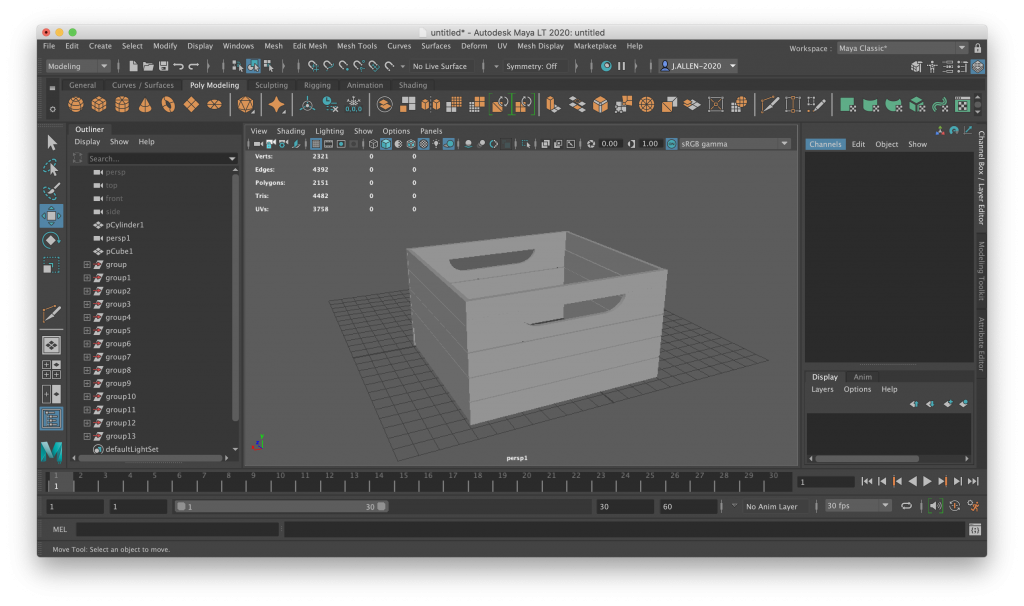The width and height of the screenshot is (1024, 606).
Task: Pick the Lasso selection tool
Action: click(x=51, y=166)
